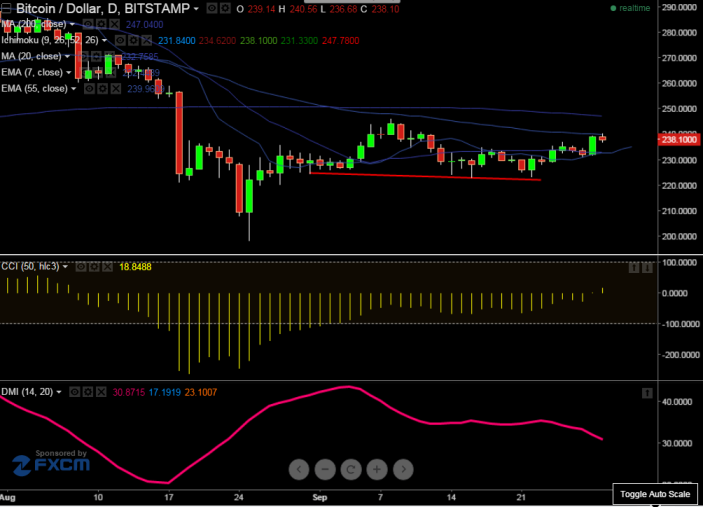Viewport: 703px width, 507px height.
Task: Click Toggle Auto Scale button
Action: pos(655,494)
